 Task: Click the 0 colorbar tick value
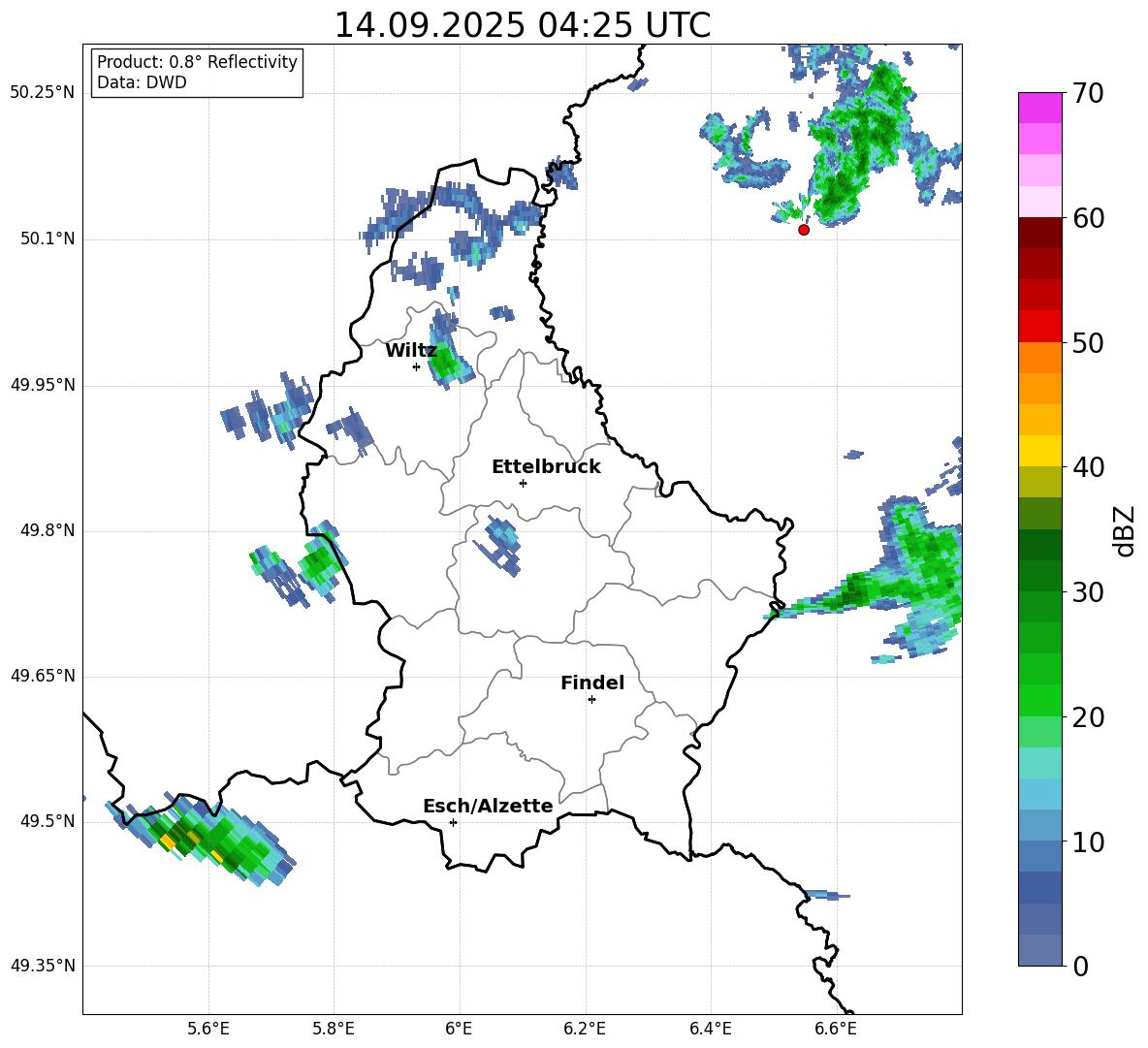pyautogui.click(x=1080, y=967)
